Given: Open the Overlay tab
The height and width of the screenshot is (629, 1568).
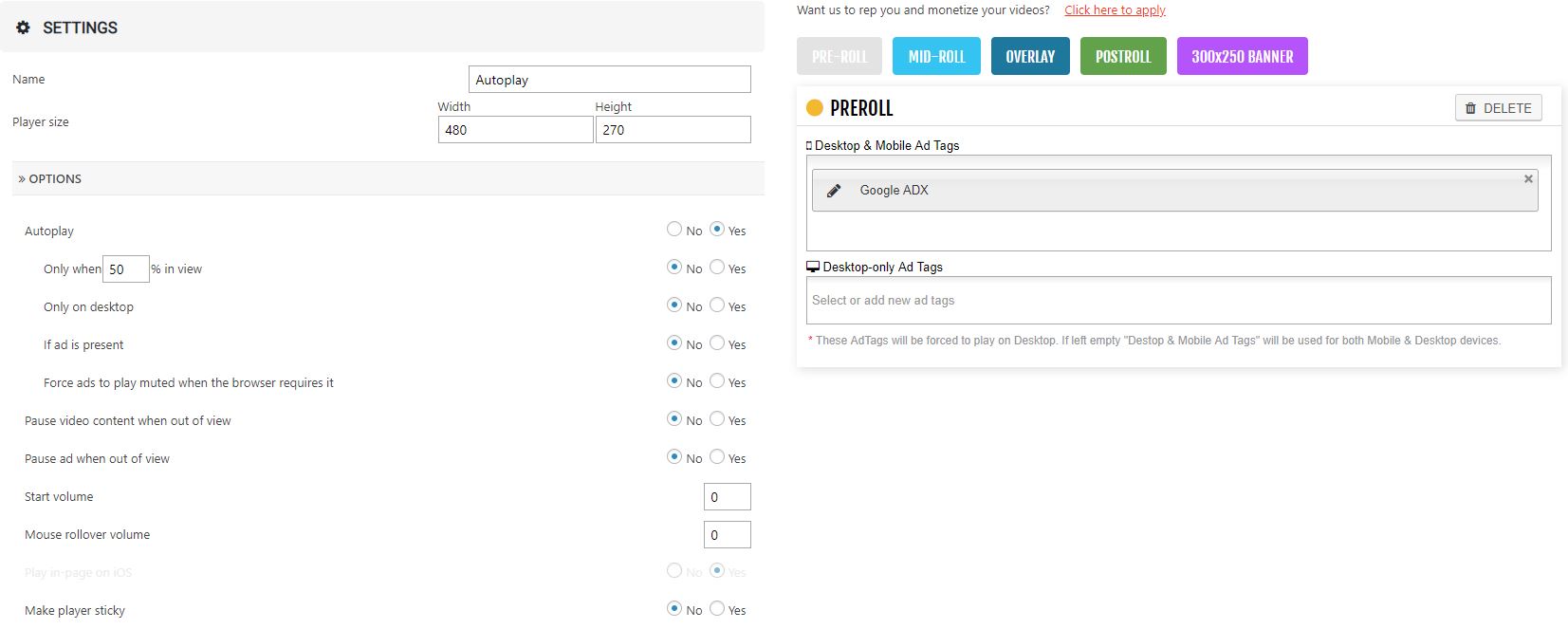Looking at the screenshot, I should point(1030,56).
